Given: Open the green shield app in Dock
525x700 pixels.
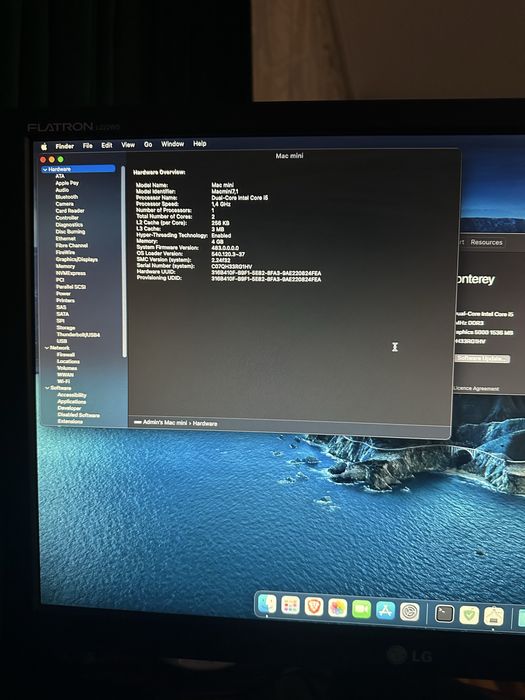Looking at the screenshot, I should [469, 616].
